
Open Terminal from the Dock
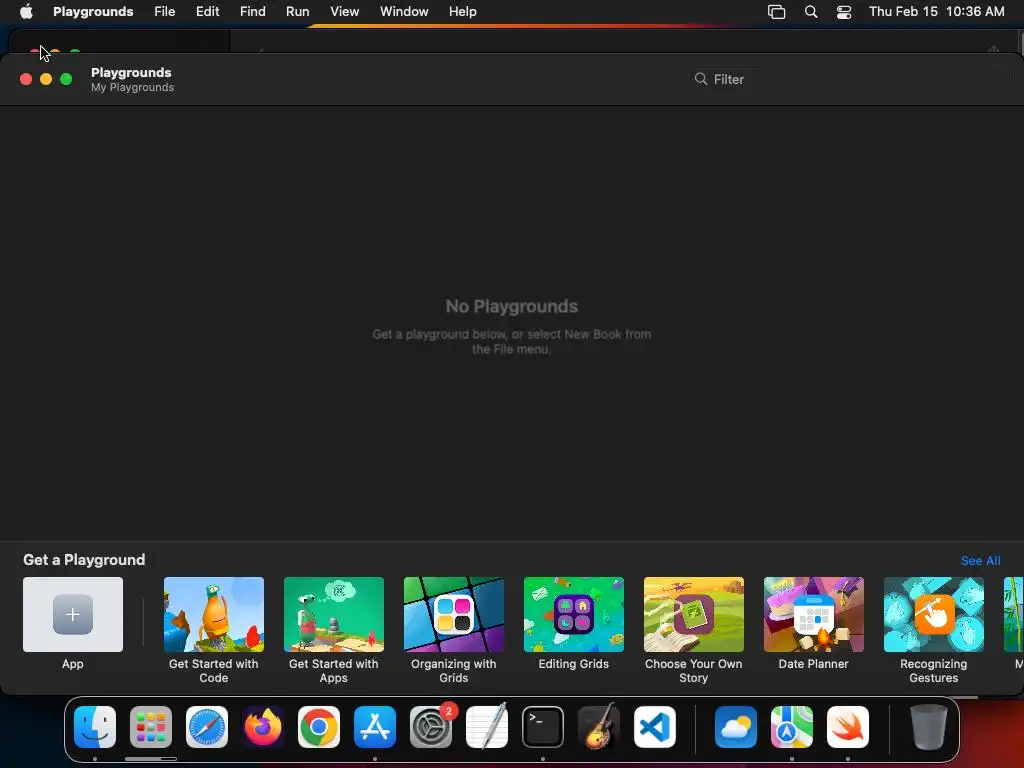[x=543, y=727]
